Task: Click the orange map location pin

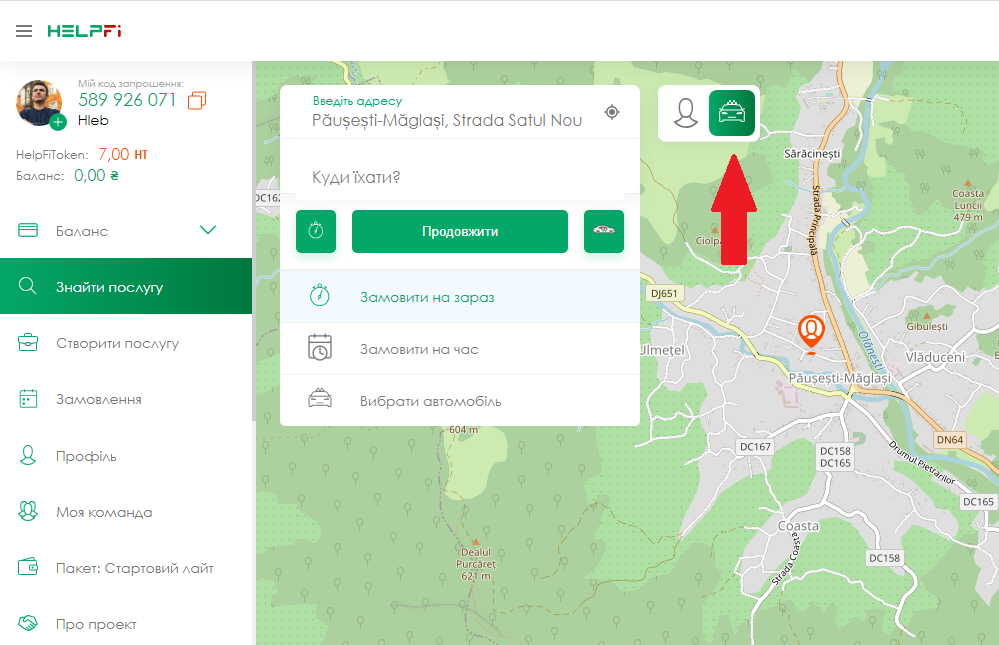Action: tap(811, 332)
